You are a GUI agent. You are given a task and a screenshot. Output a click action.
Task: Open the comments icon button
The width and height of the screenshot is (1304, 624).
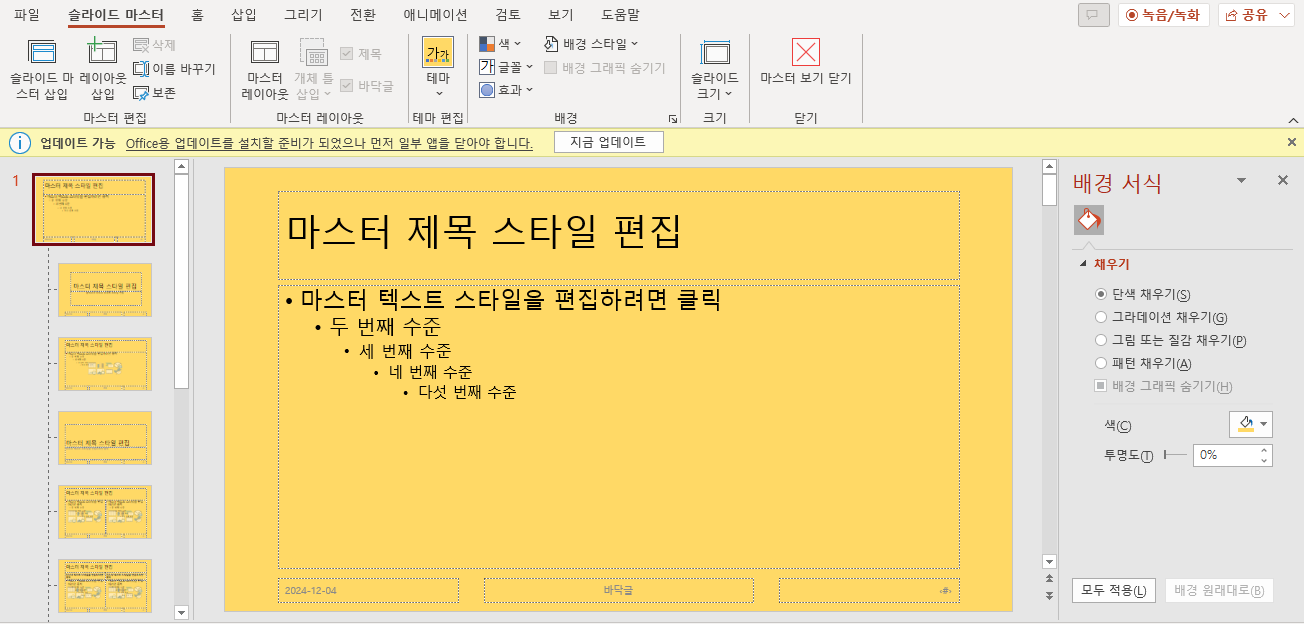pos(1094,15)
